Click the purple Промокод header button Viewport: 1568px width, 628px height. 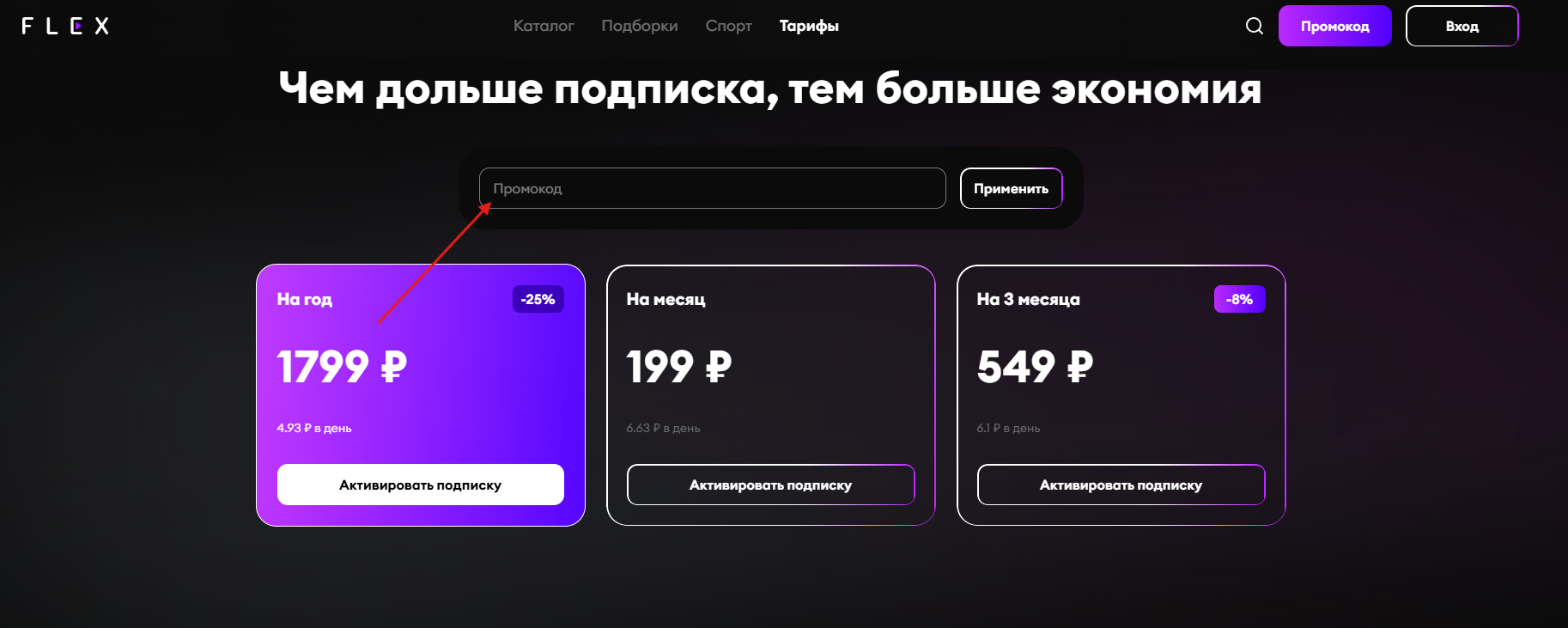tap(1335, 26)
